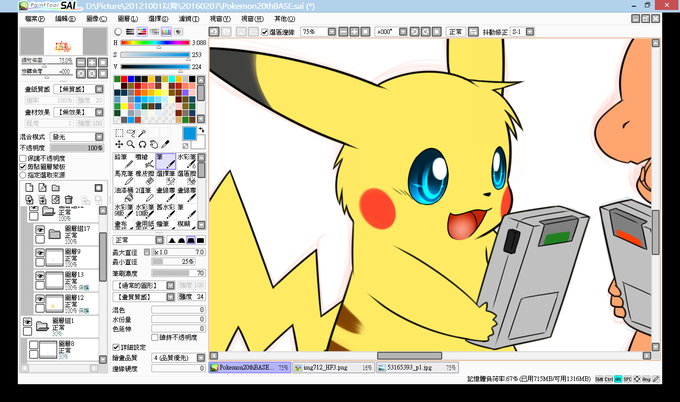
Task: Choose the 鉛筆 pencil brush
Action: tap(124, 161)
